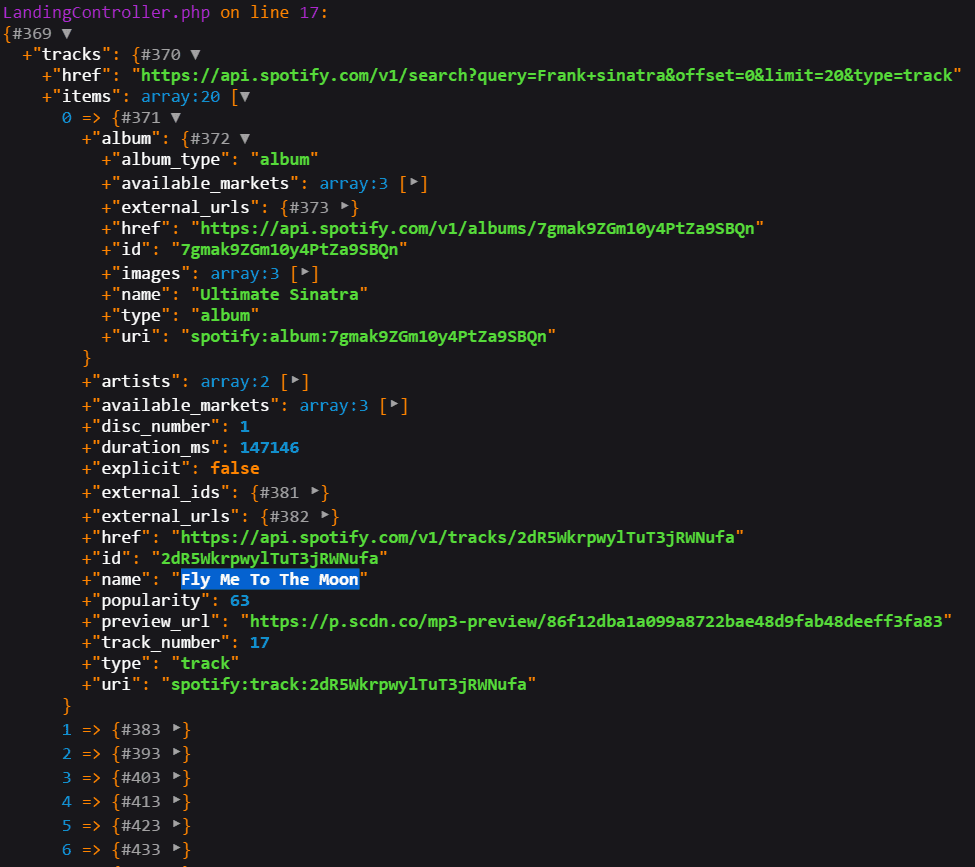This screenshot has height=867, width=975.
Task: Collapse the album object #372
Action: (x=245, y=139)
